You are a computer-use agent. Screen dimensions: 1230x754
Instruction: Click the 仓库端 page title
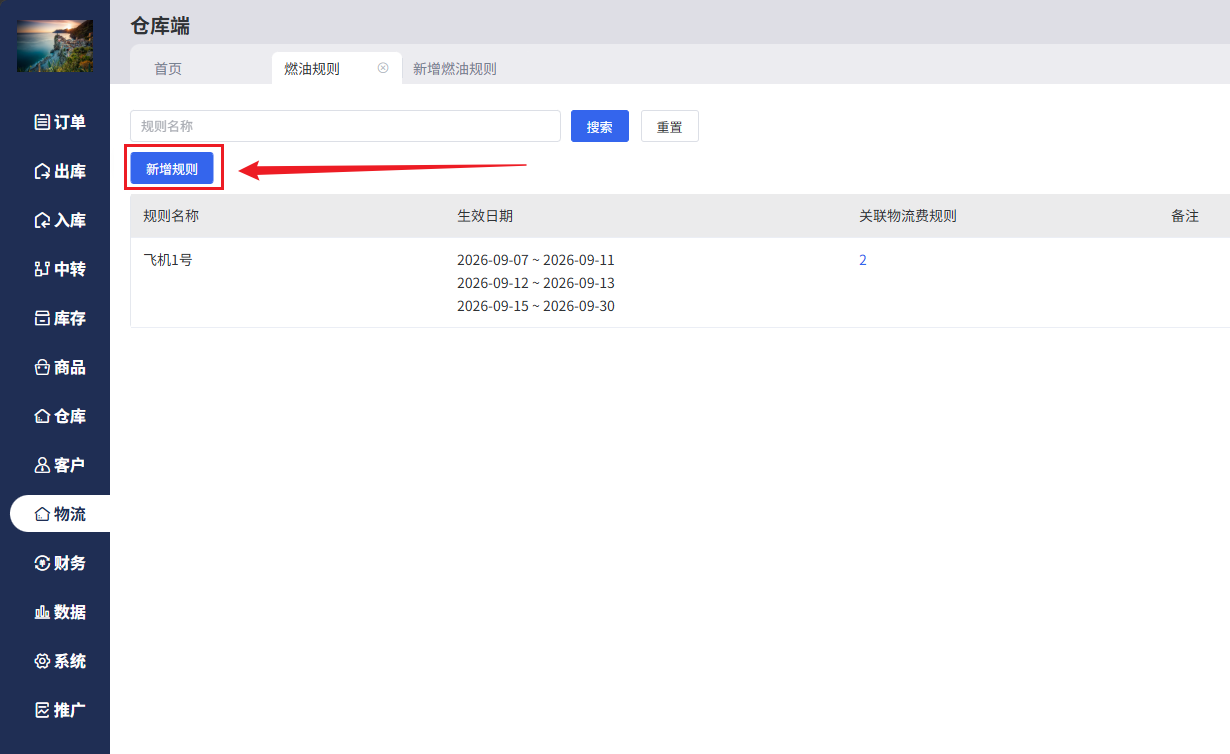click(x=160, y=26)
